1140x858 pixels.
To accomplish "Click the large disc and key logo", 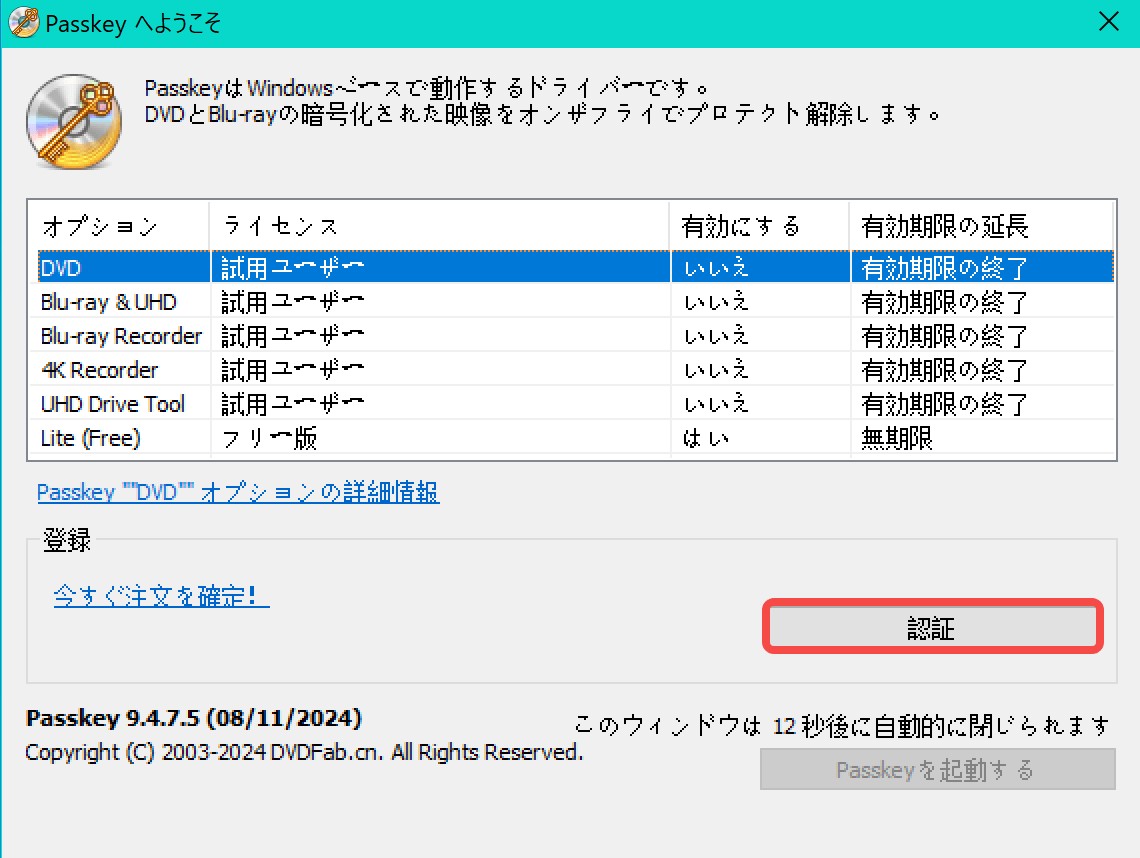I will (x=74, y=121).
